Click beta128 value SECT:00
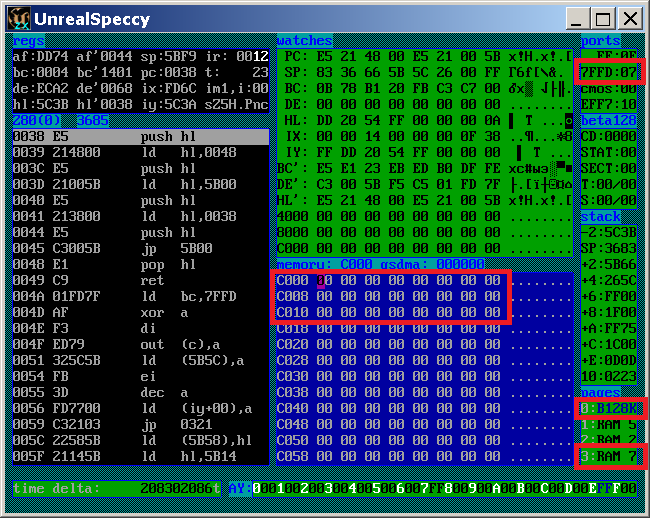This screenshot has height=518, width=650. [x=609, y=169]
